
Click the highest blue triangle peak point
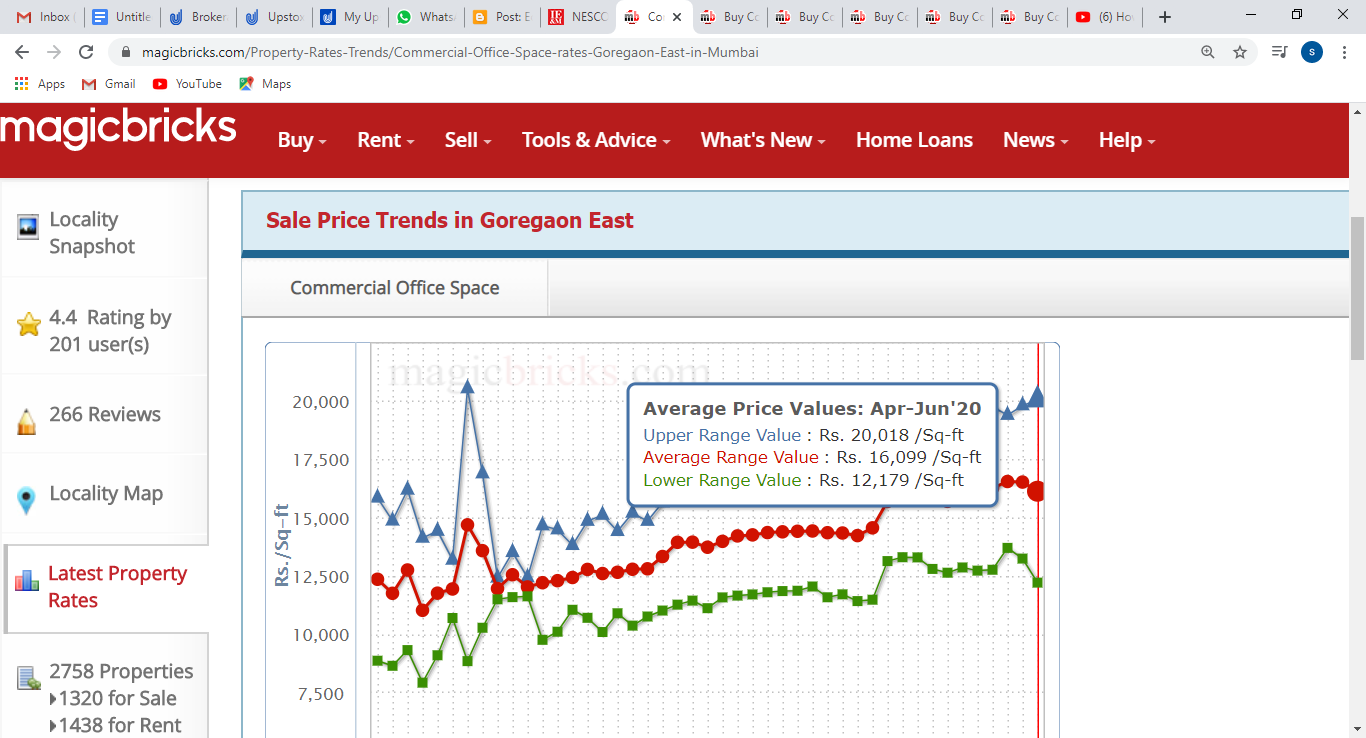[x=467, y=386]
